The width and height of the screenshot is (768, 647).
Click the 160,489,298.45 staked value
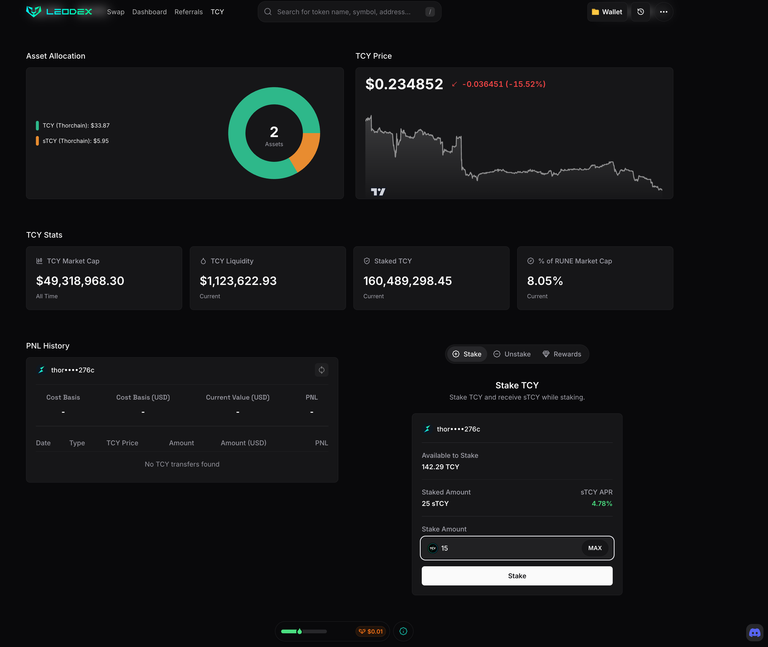(408, 281)
